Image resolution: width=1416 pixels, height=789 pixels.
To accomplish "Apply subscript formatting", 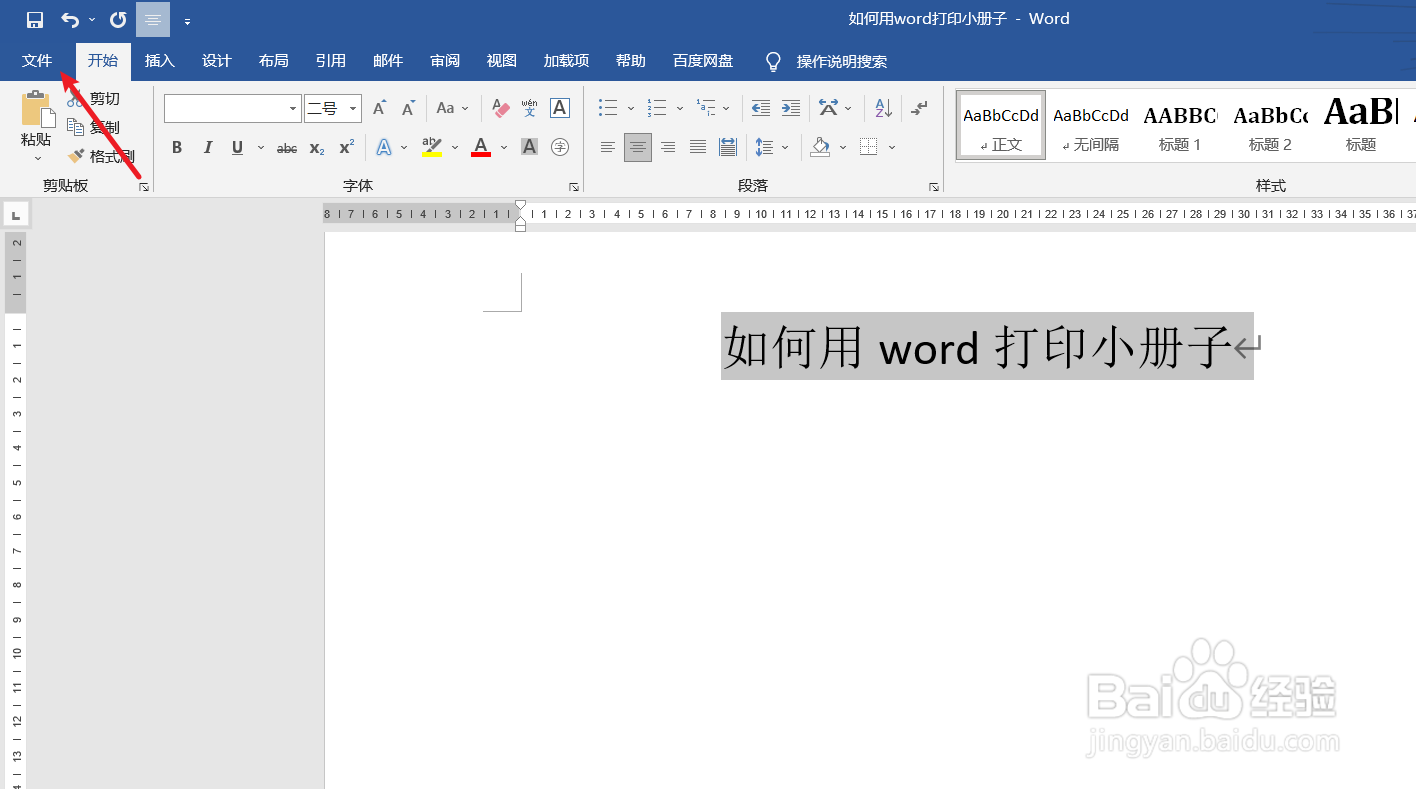I will [x=316, y=147].
